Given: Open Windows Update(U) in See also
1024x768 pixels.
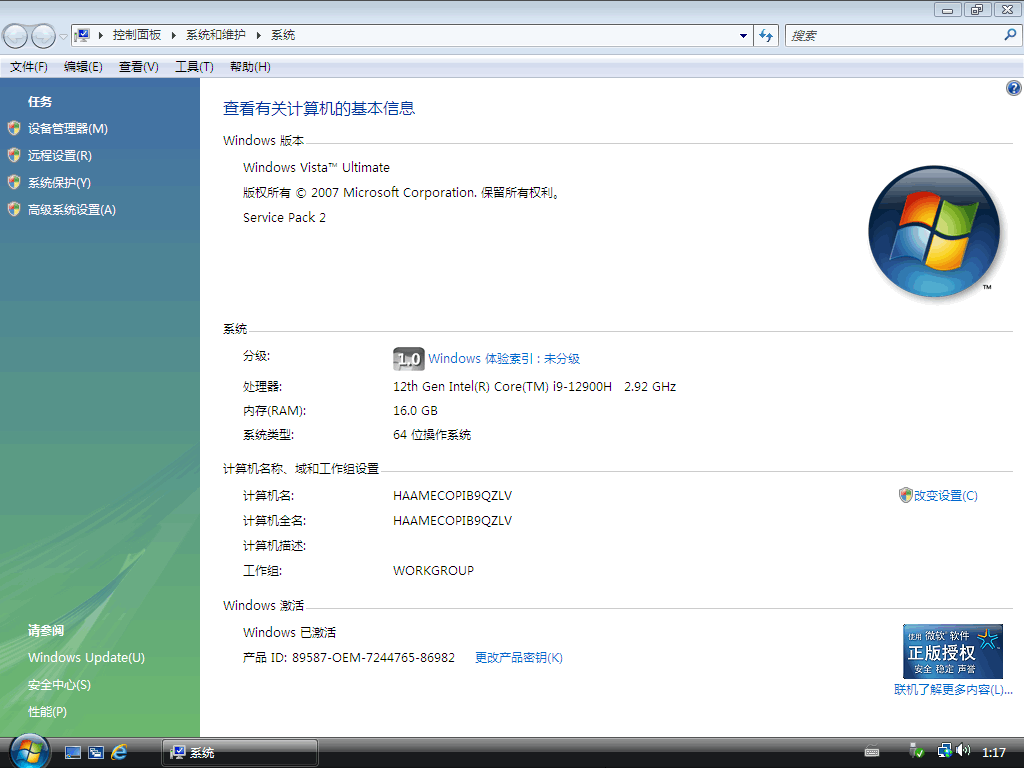Looking at the screenshot, I should [86, 658].
